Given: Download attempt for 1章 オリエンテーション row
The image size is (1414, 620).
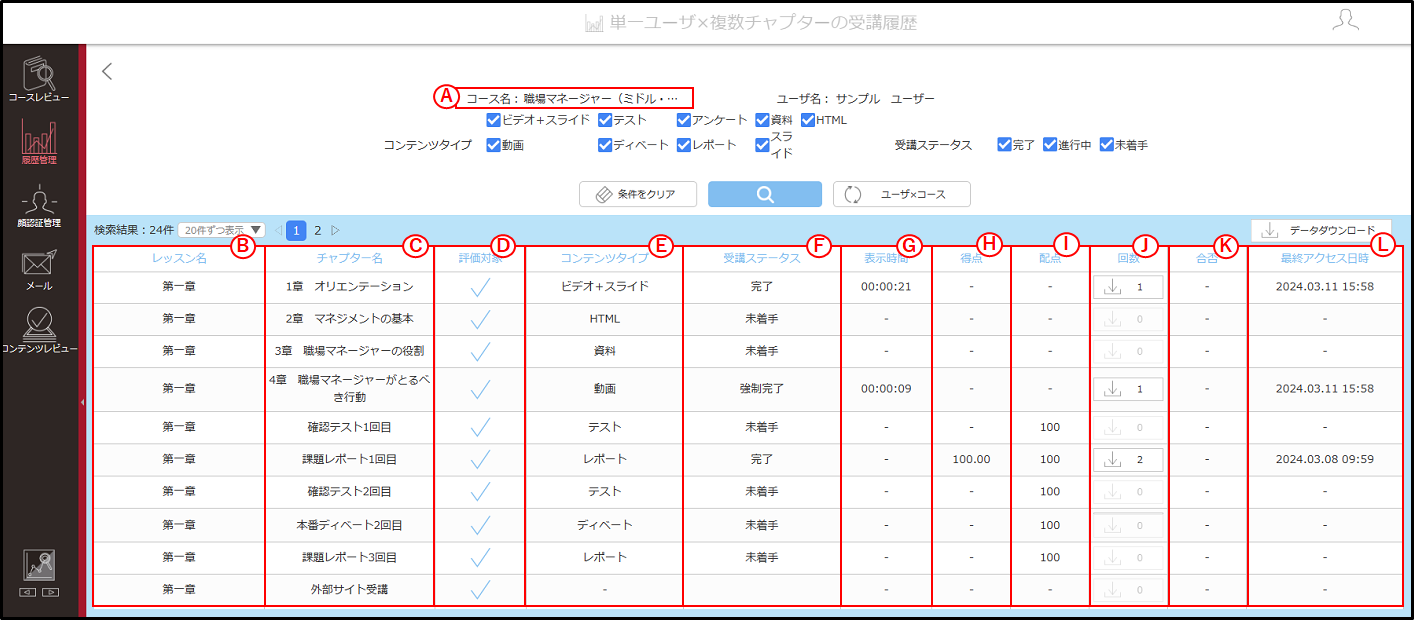Looking at the screenshot, I should pos(1127,287).
